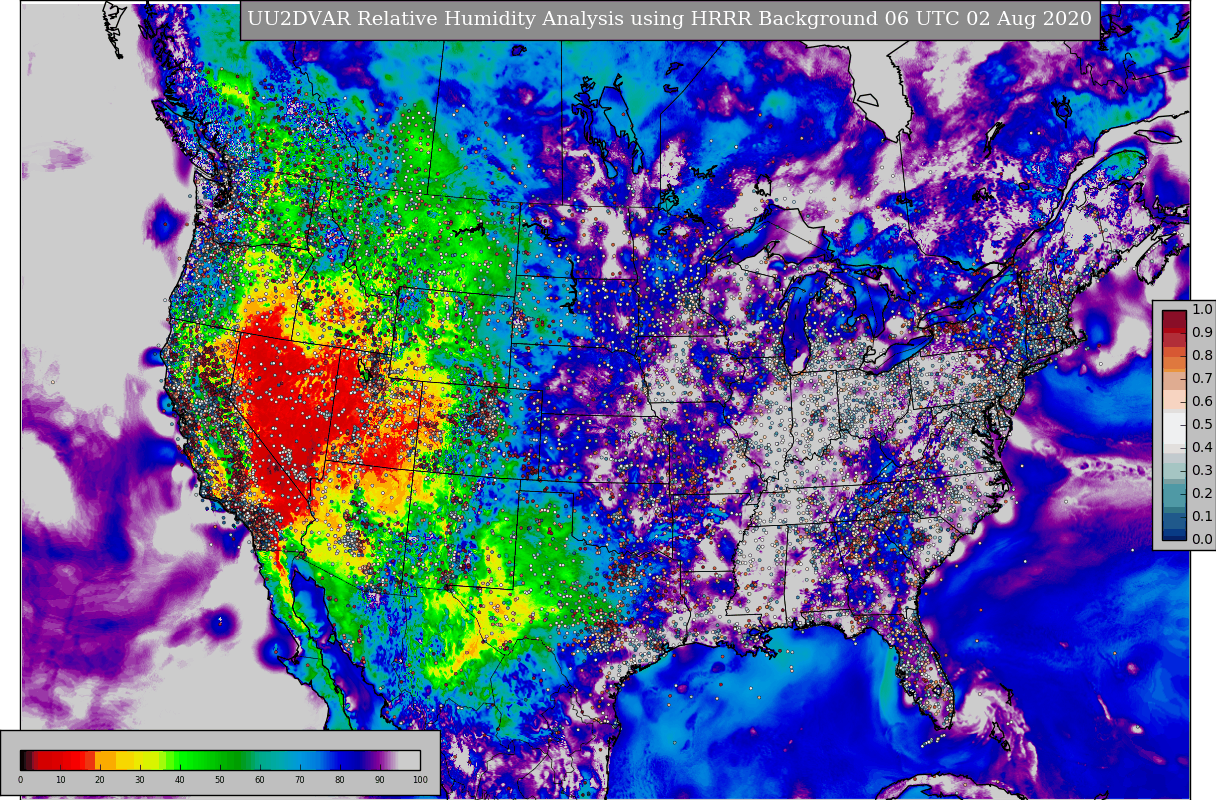
Task: Pick the red segment of humidity colorbar
Action: click(x=62, y=760)
